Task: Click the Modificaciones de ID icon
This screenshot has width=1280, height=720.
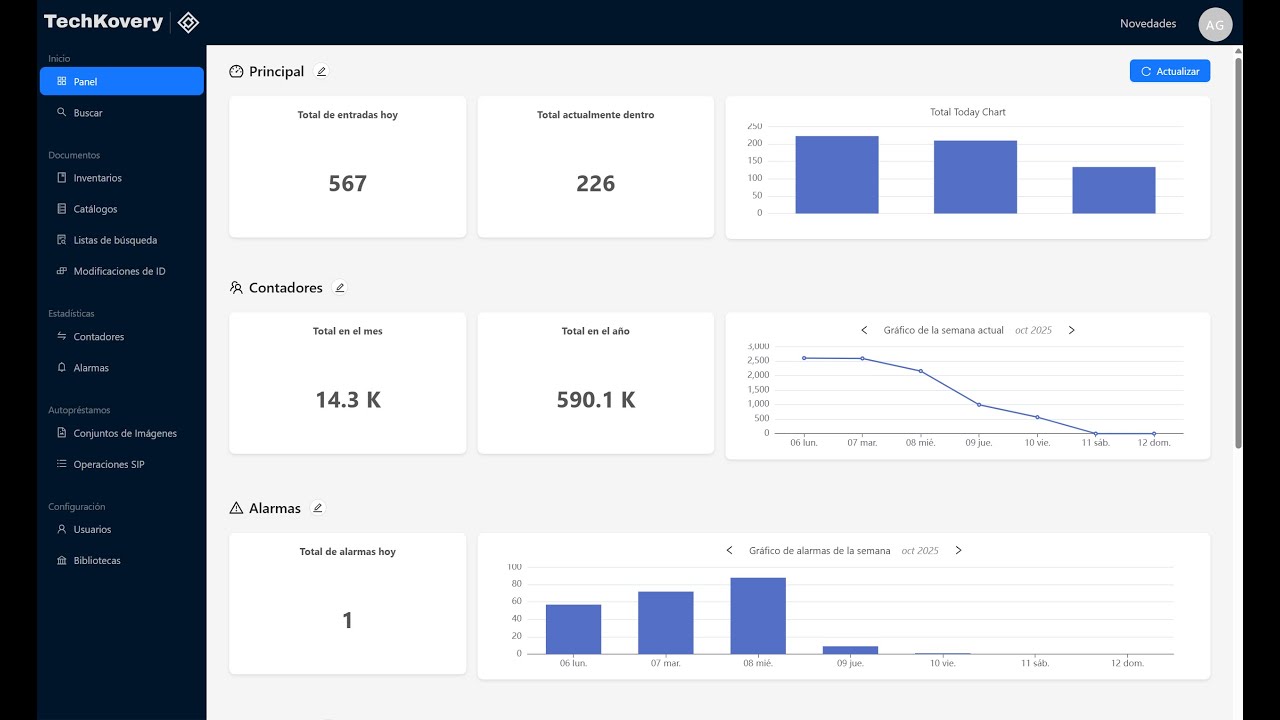Action: (62, 270)
